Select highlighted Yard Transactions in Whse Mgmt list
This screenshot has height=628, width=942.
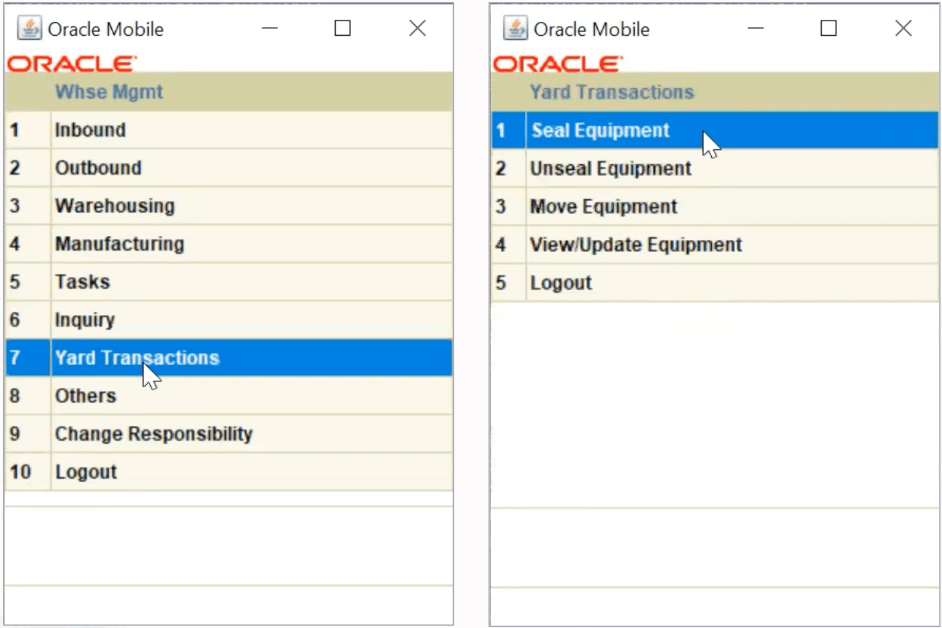[x=229, y=358]
